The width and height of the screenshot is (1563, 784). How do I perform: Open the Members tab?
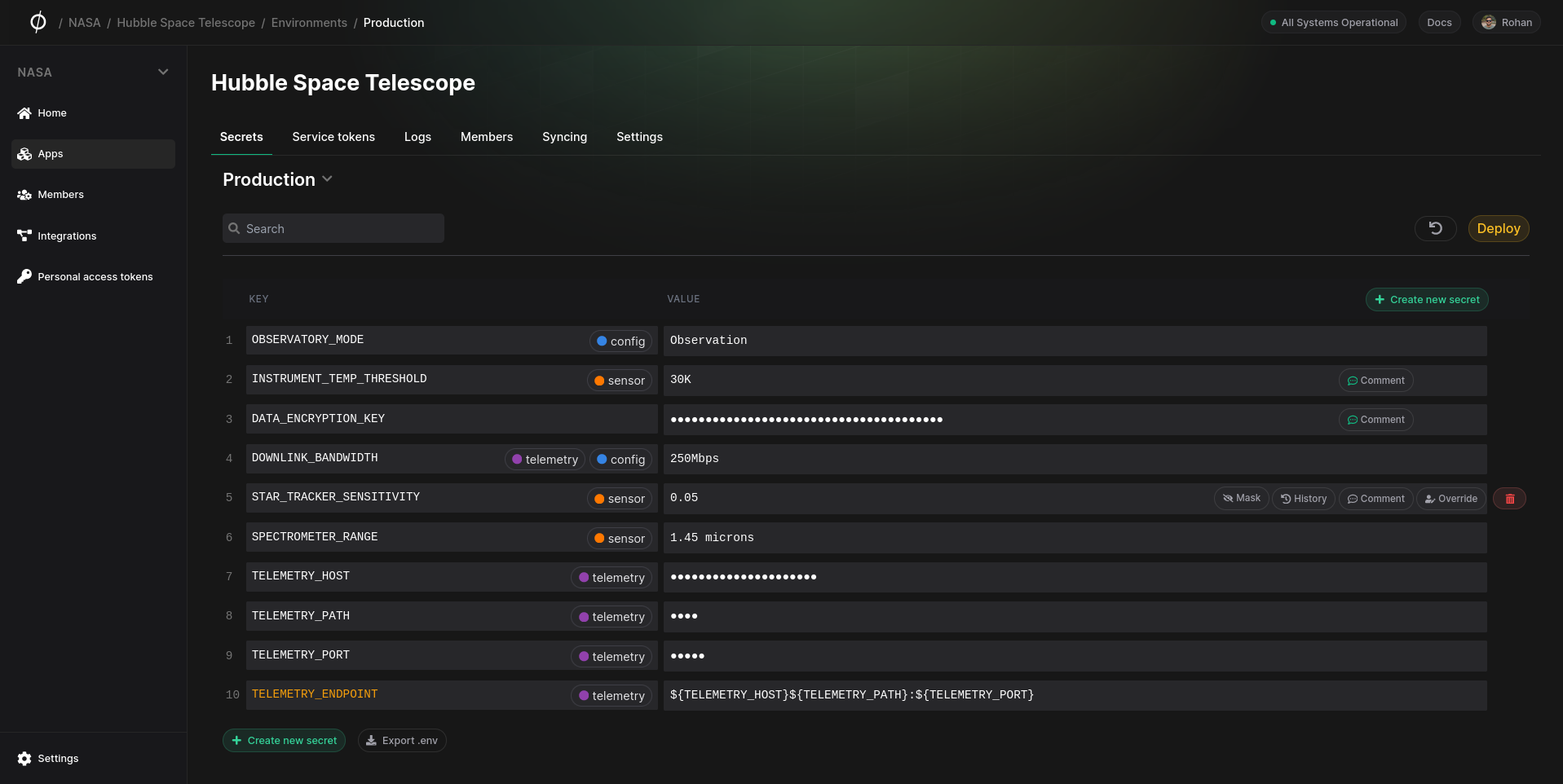tap(487, 137)
